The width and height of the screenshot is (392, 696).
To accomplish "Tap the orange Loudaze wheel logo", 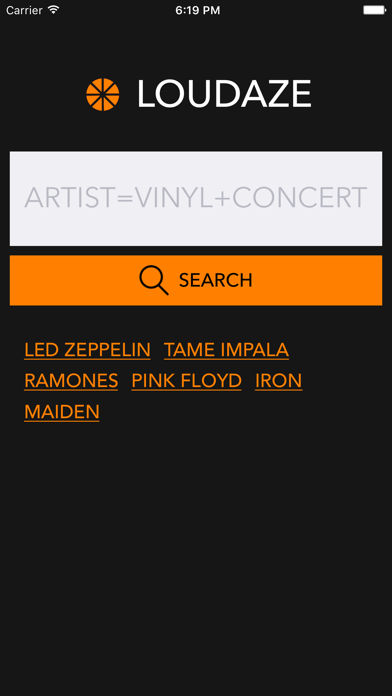I will click(x=103, y=95).
